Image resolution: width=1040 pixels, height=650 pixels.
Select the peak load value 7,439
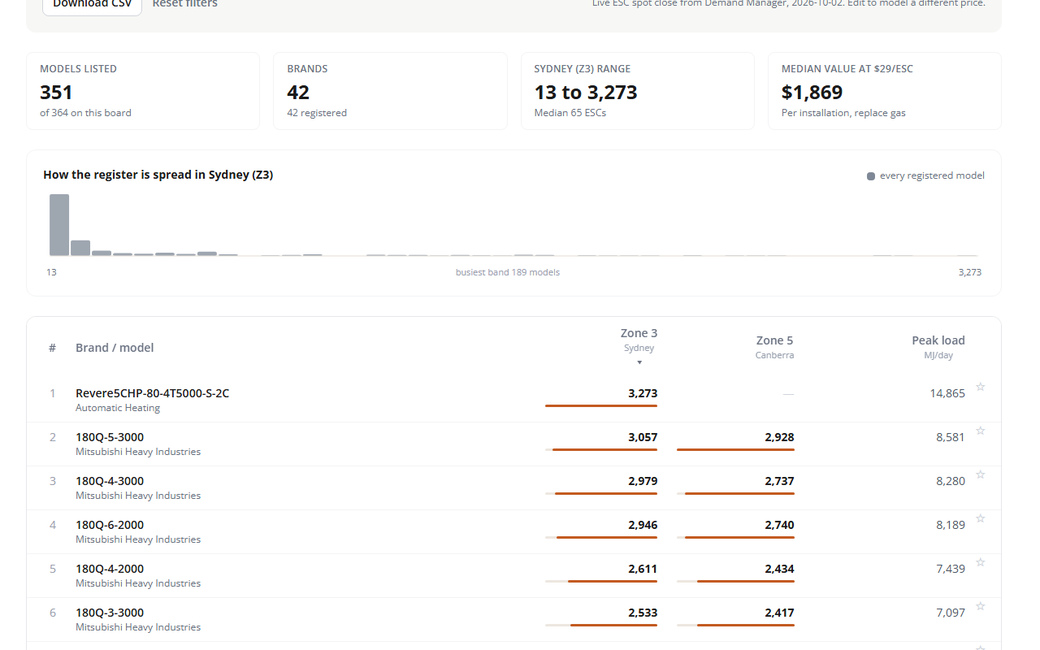pyautogui.click(x=950, y=568)
